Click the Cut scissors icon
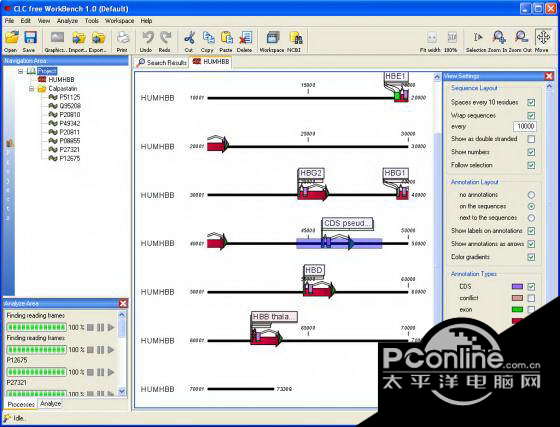 pyautogui.click(x=189, y=37)
